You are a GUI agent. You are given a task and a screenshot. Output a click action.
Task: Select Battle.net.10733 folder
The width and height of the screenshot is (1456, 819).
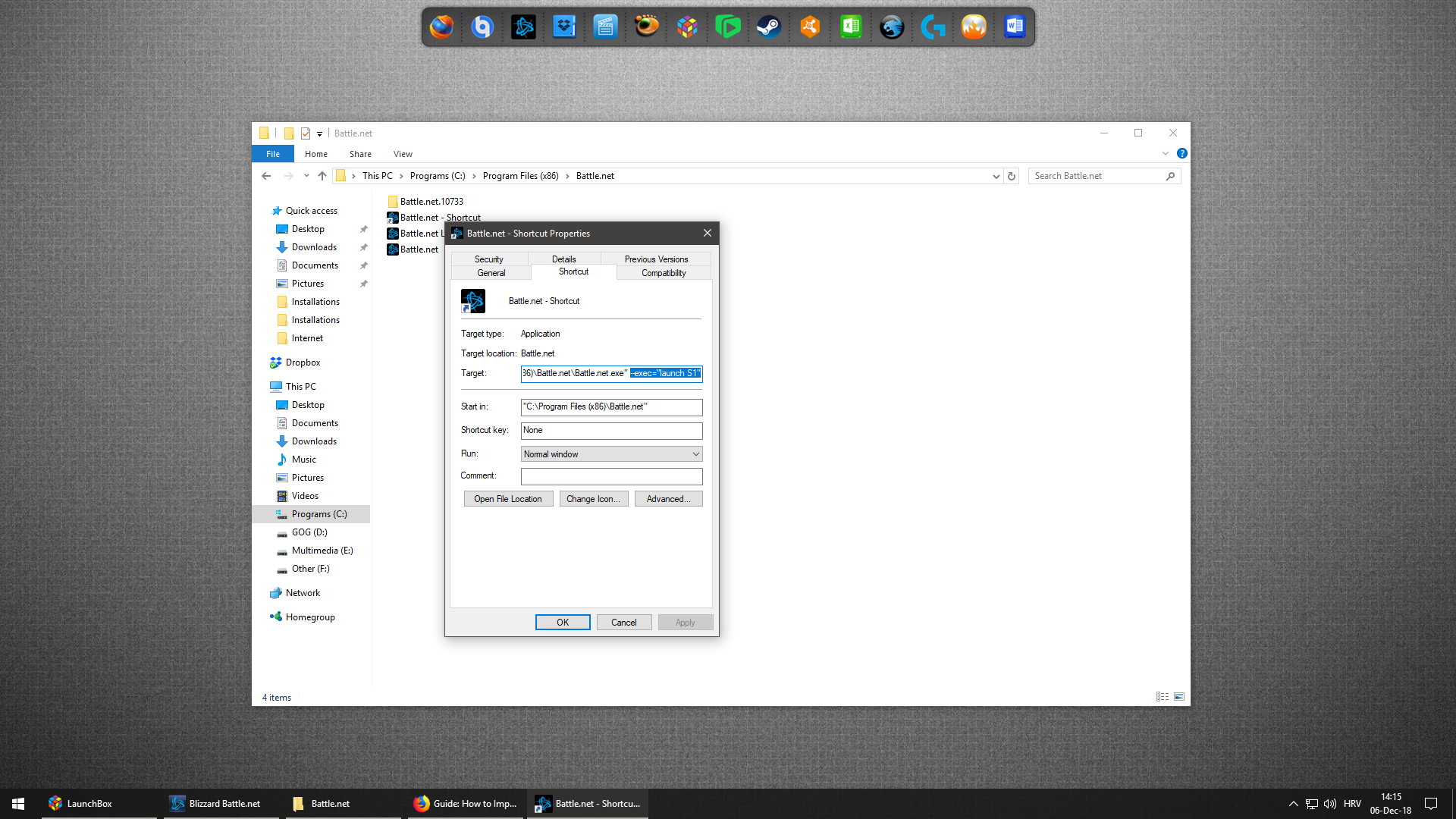(425, 202)
